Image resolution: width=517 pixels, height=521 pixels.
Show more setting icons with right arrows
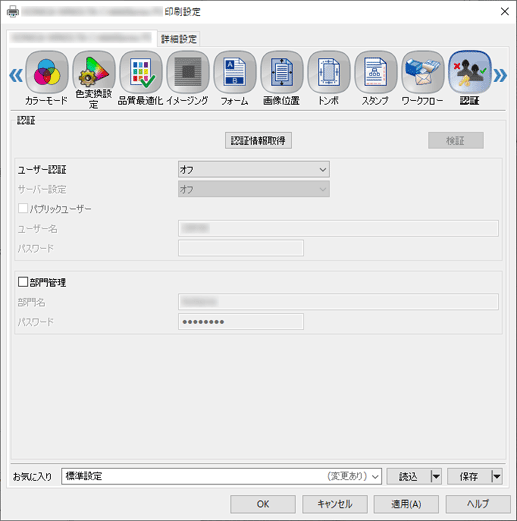coord(500,75)
